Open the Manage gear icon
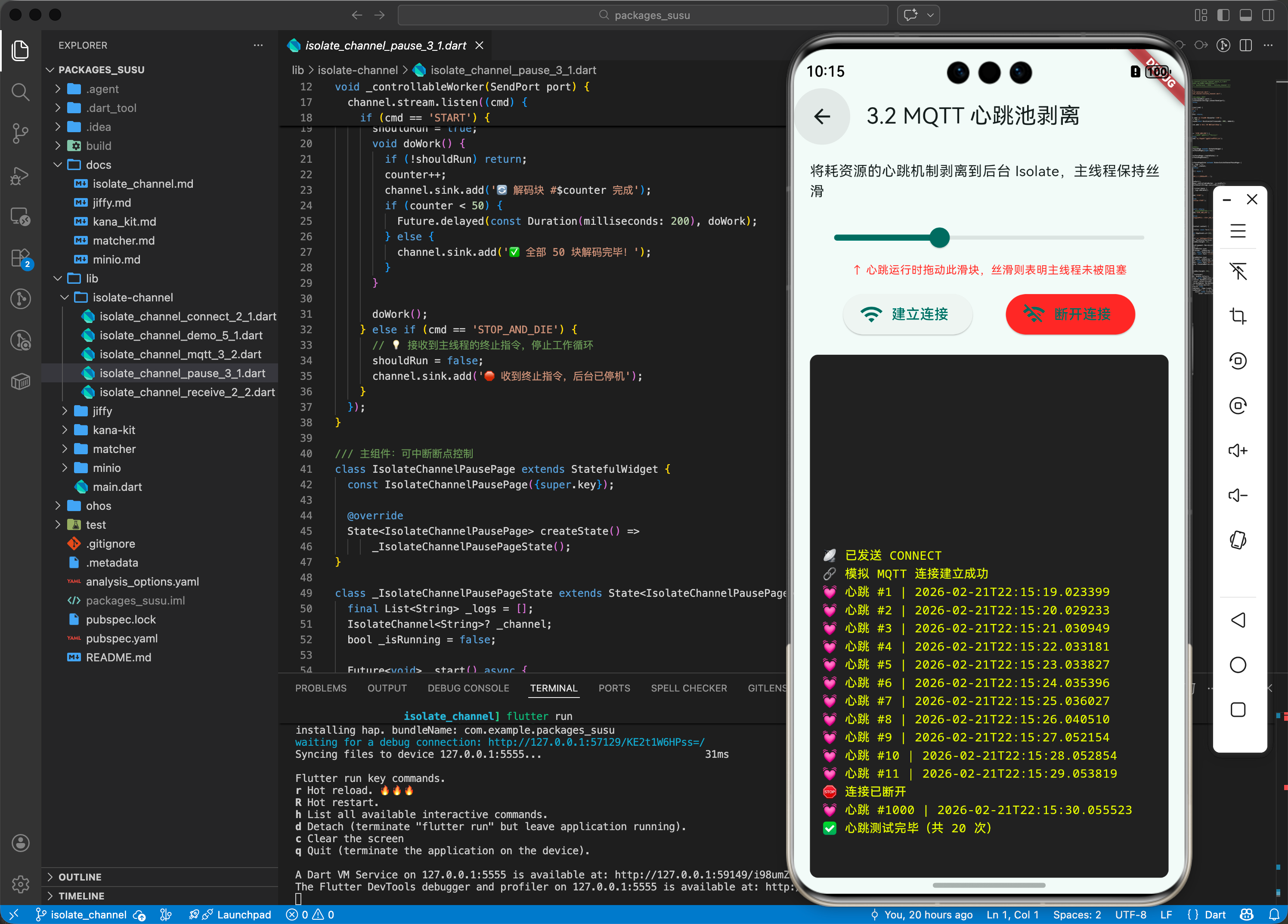1288x924 pixels. click(x=20, y=884)
